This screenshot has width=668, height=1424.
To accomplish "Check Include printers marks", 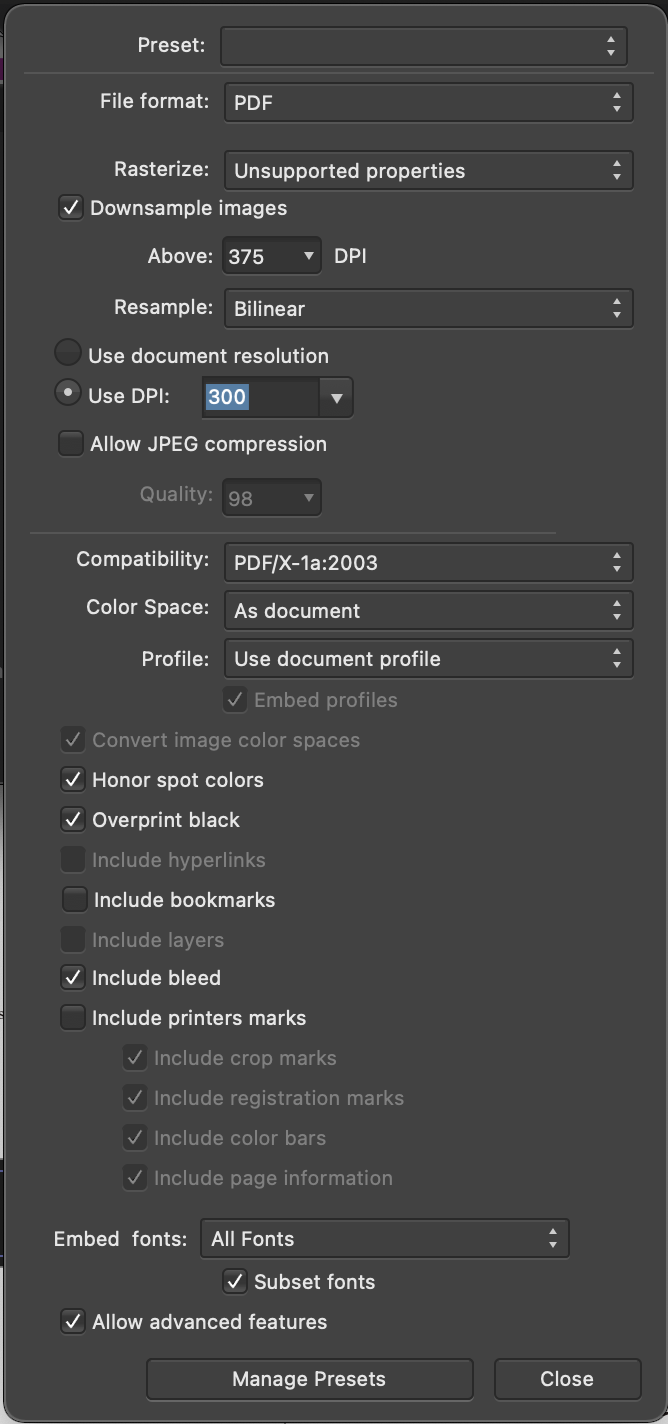I will point(73,1018).
